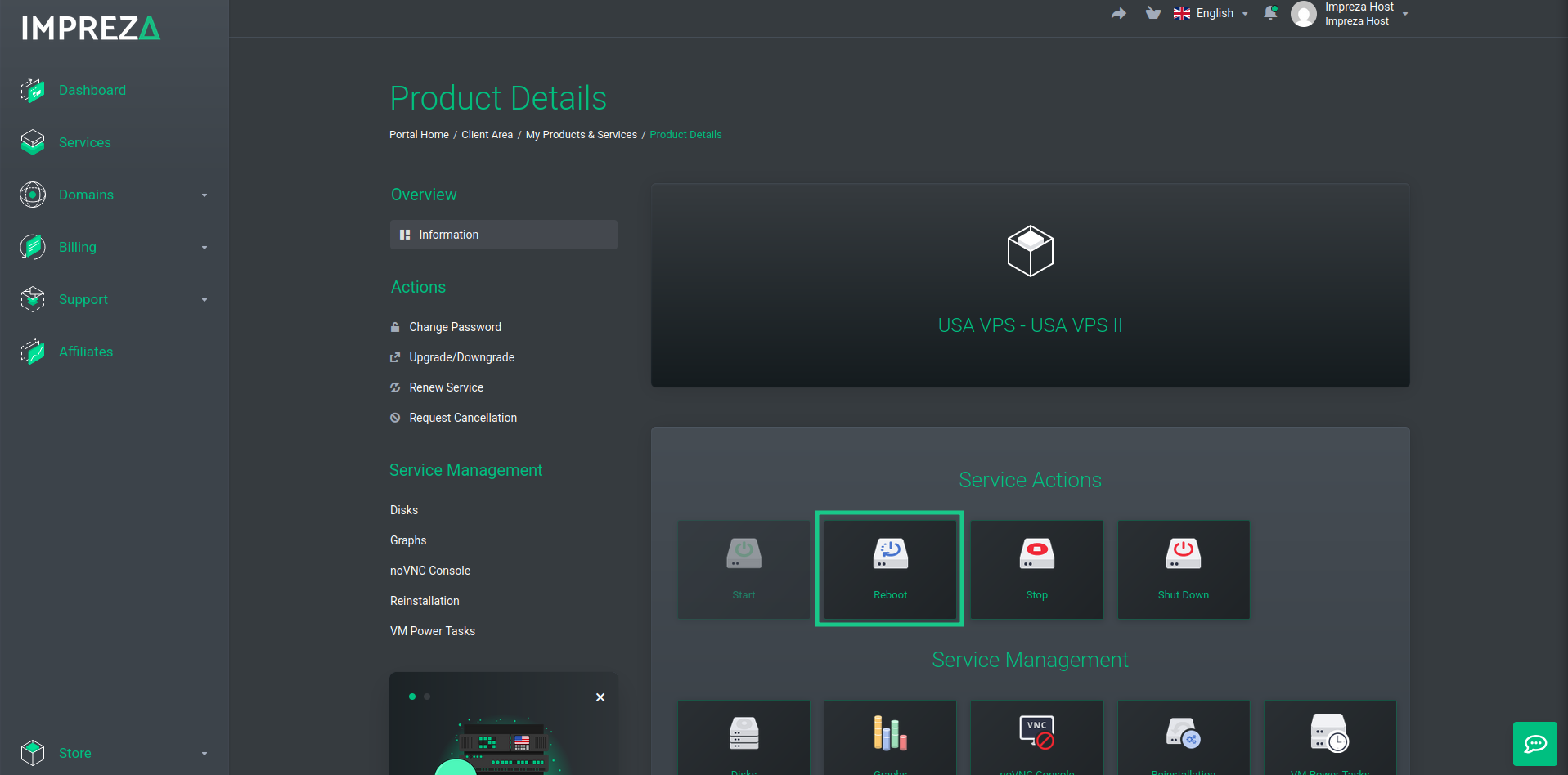The width and height of the screenshot is (1568, 775).
Task: Close the promo banner card
Action: click(x=600, y=697)
